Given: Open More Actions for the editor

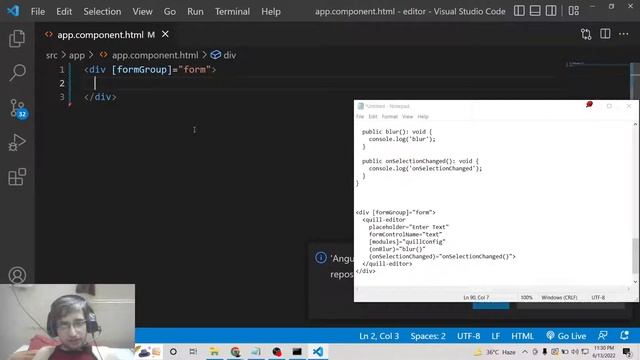Looking at the screenshot, I should coord(623,34).
